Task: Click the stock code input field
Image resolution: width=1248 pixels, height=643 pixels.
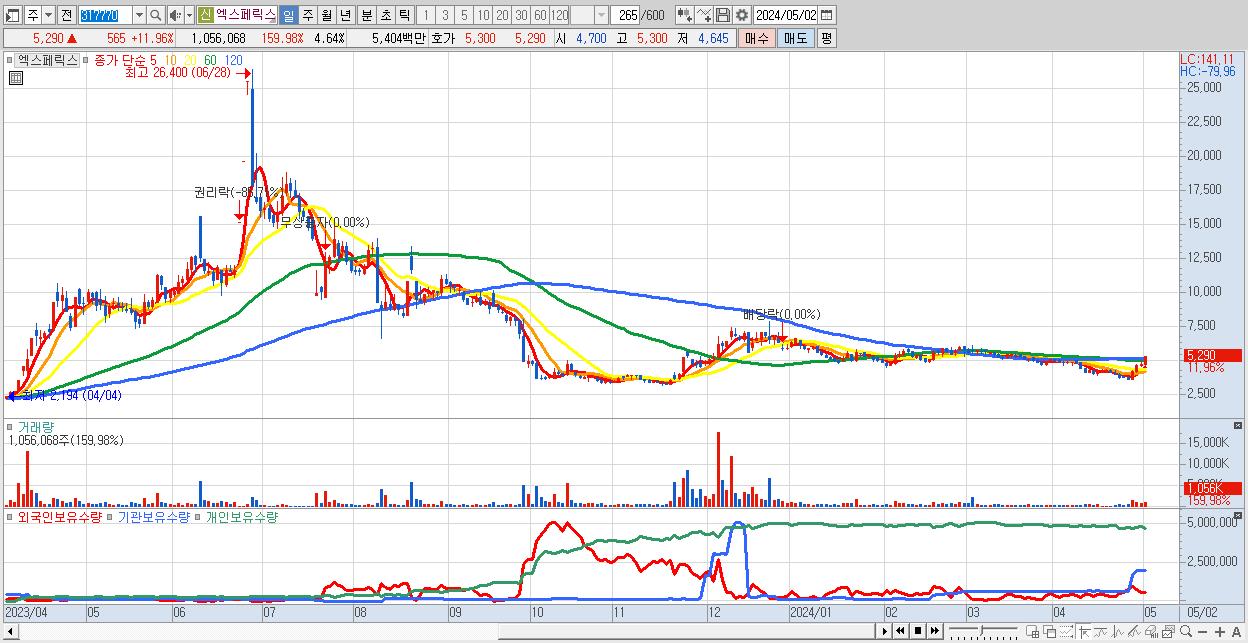Action: (106, 15)
